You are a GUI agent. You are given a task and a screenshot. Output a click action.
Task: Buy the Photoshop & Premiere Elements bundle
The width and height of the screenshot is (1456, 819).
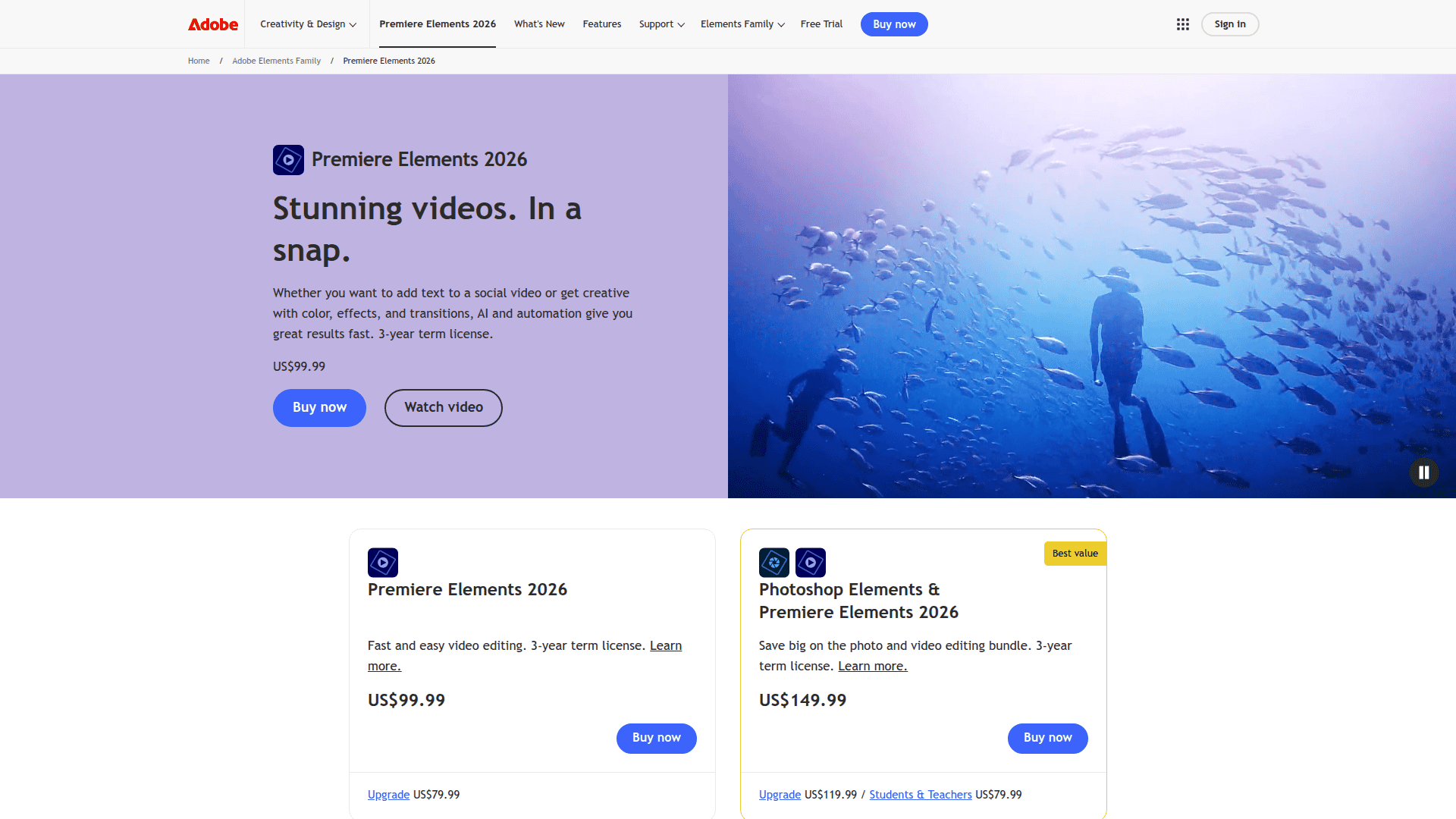(1048, 739)
